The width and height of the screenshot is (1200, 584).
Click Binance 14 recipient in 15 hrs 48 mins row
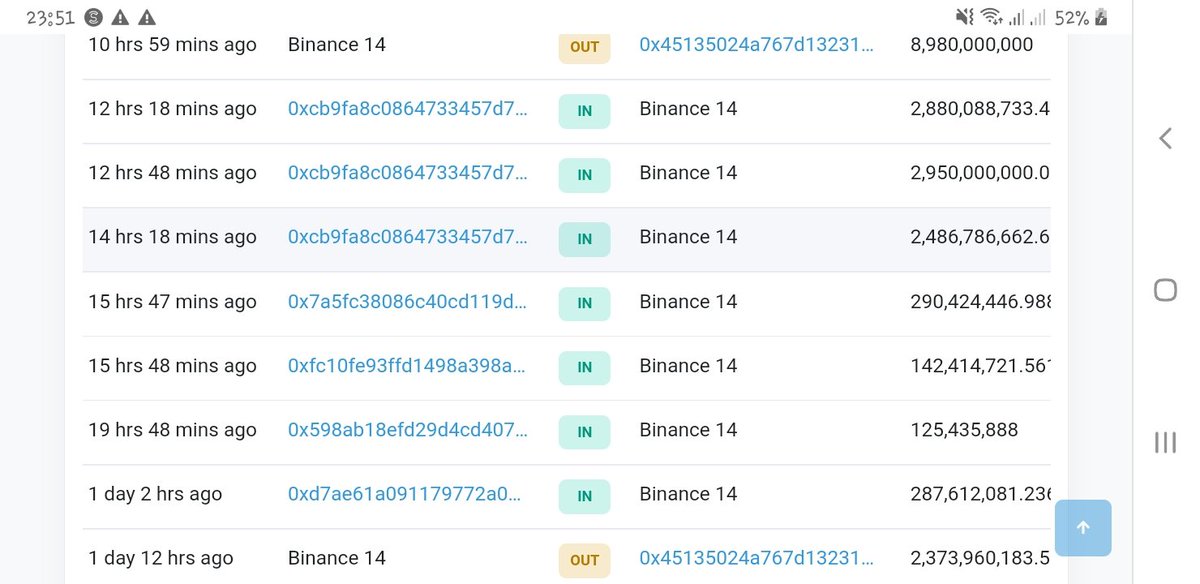coord(688,366)
